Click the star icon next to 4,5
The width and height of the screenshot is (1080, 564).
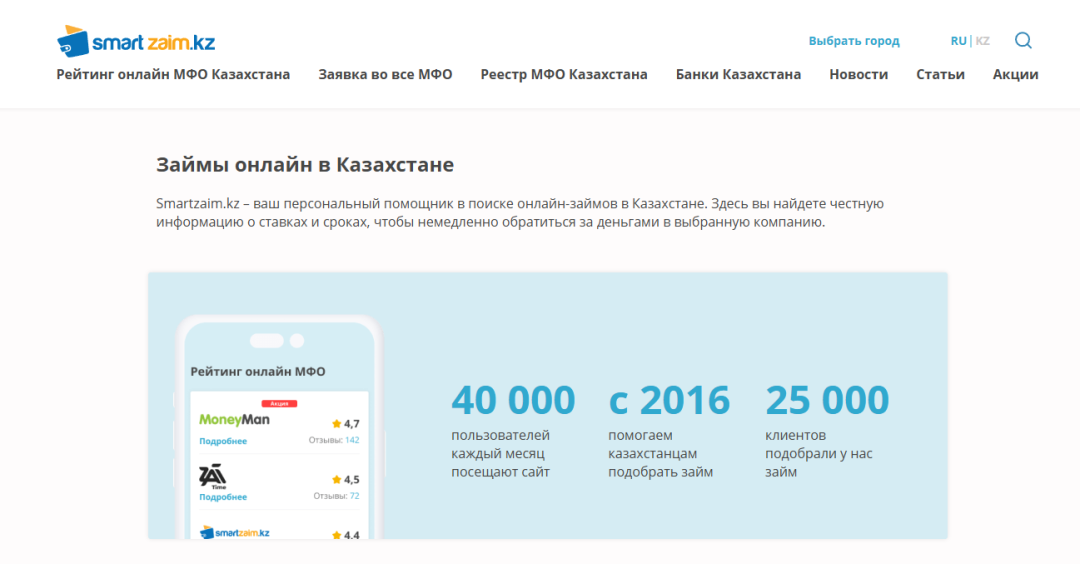[x=337, y=479]
